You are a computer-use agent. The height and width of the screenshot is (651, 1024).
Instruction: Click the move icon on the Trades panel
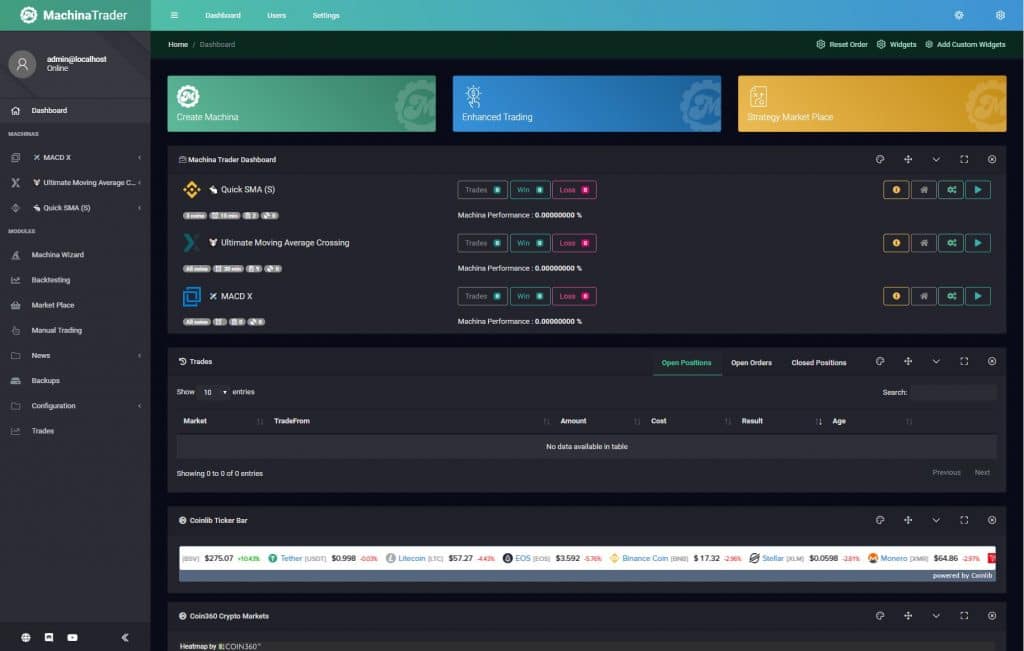point(908,361)
